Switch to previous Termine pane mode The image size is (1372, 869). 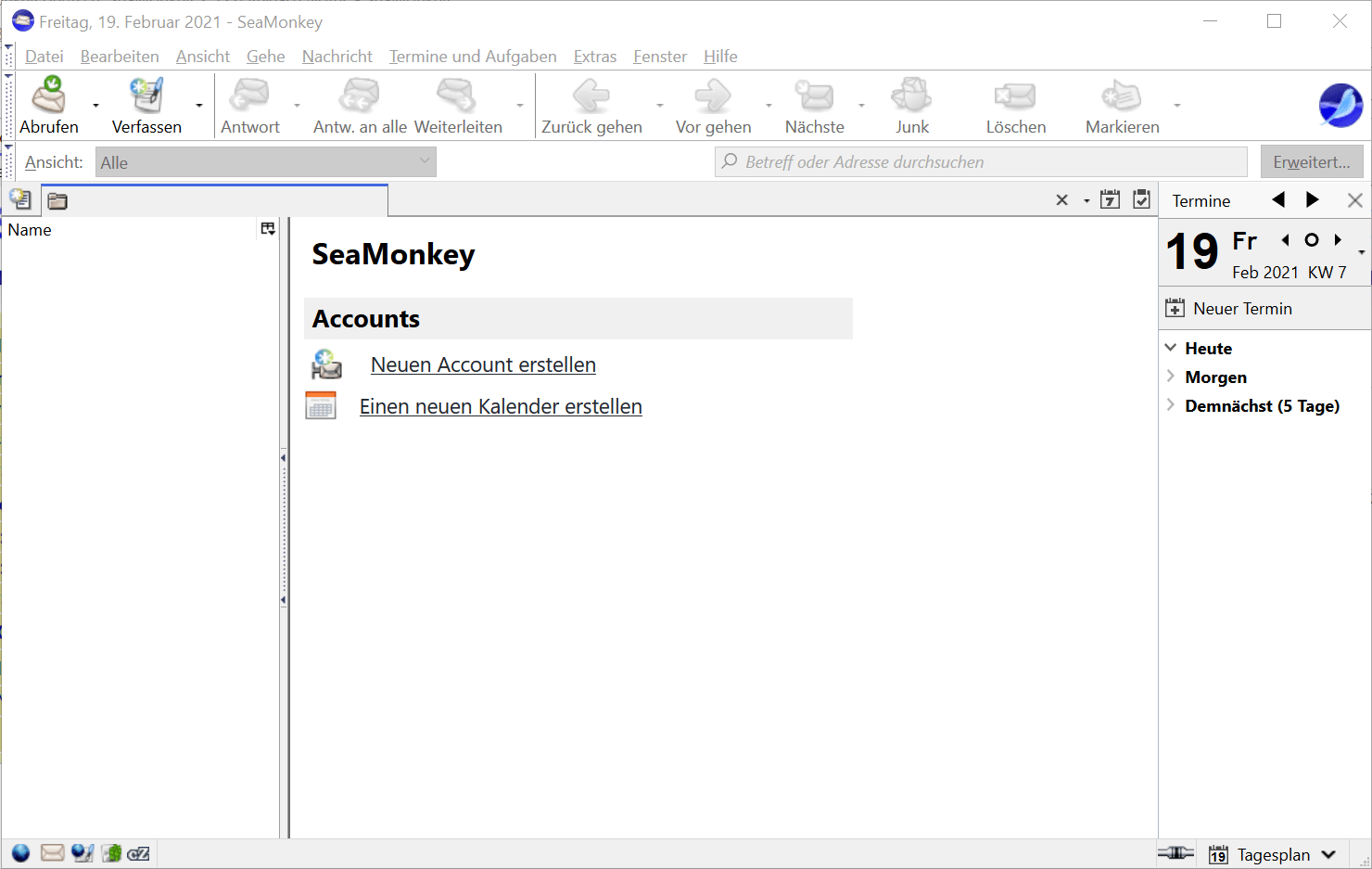1278,199
